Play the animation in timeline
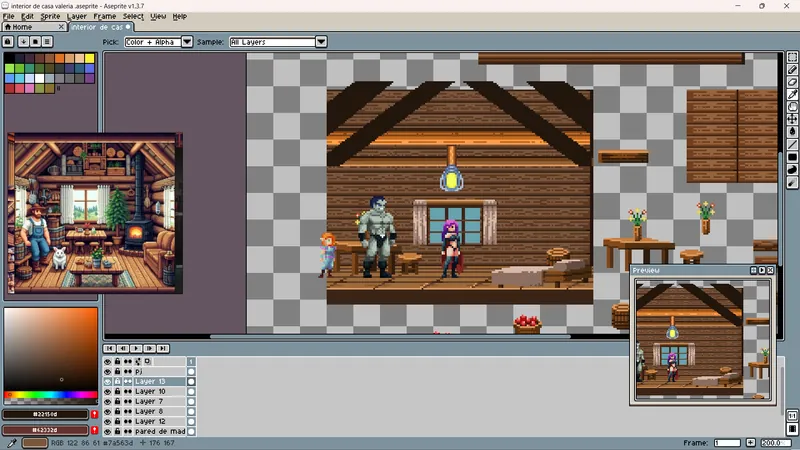Screen dimensions: 800x450 (136, 348)
